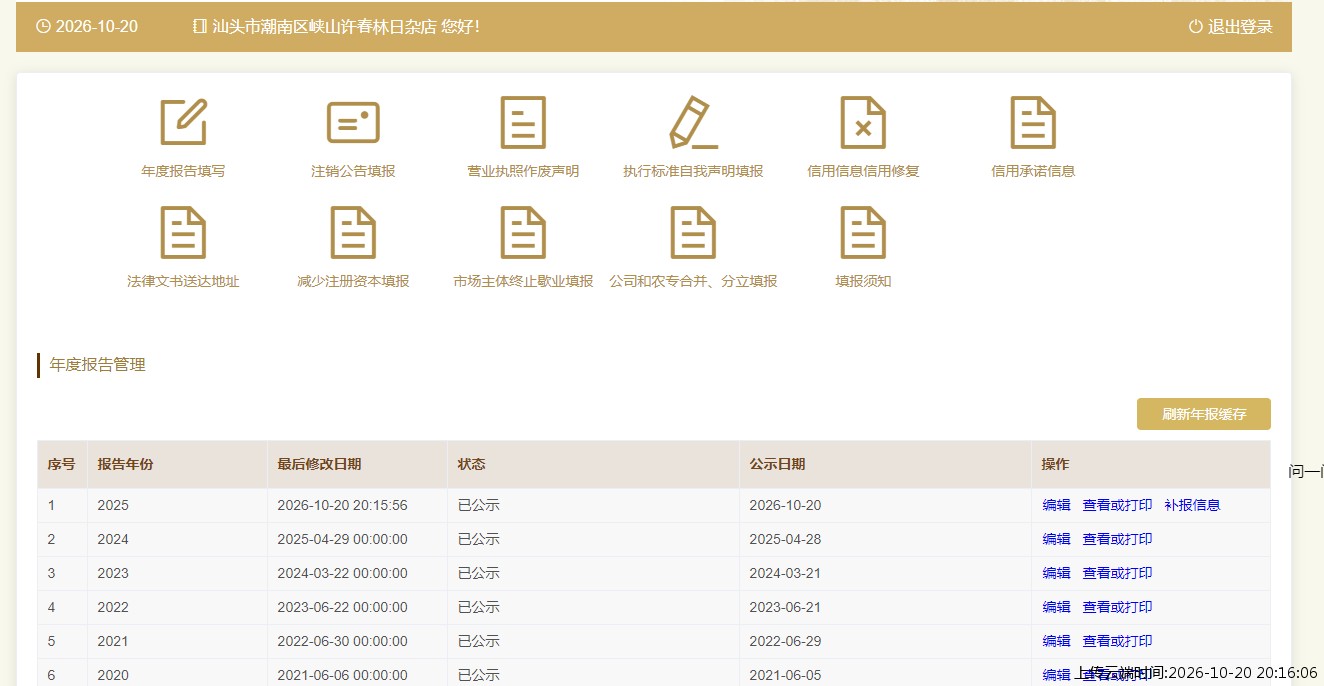Edit the 2024 annual report
This screenshot has width=1324, height=686.
[x=1056, y=539]
